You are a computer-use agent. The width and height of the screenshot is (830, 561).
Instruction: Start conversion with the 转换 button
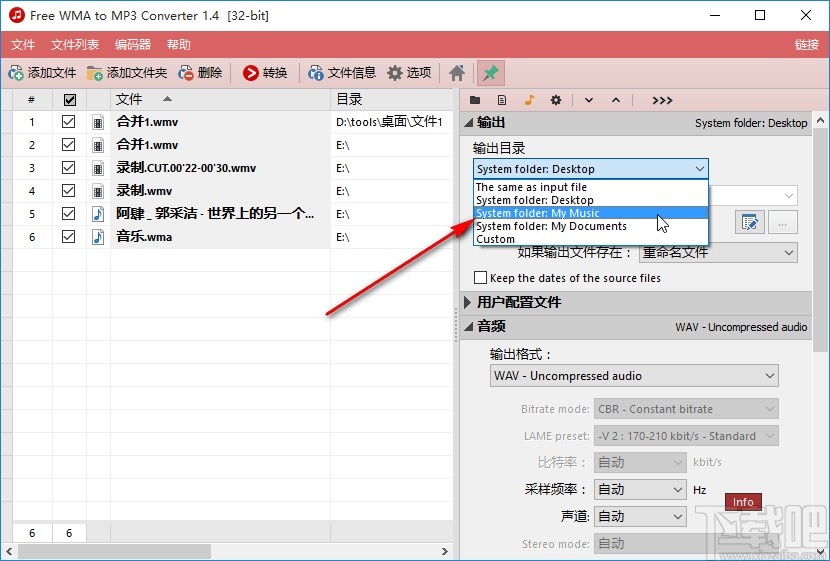[265, 73]
